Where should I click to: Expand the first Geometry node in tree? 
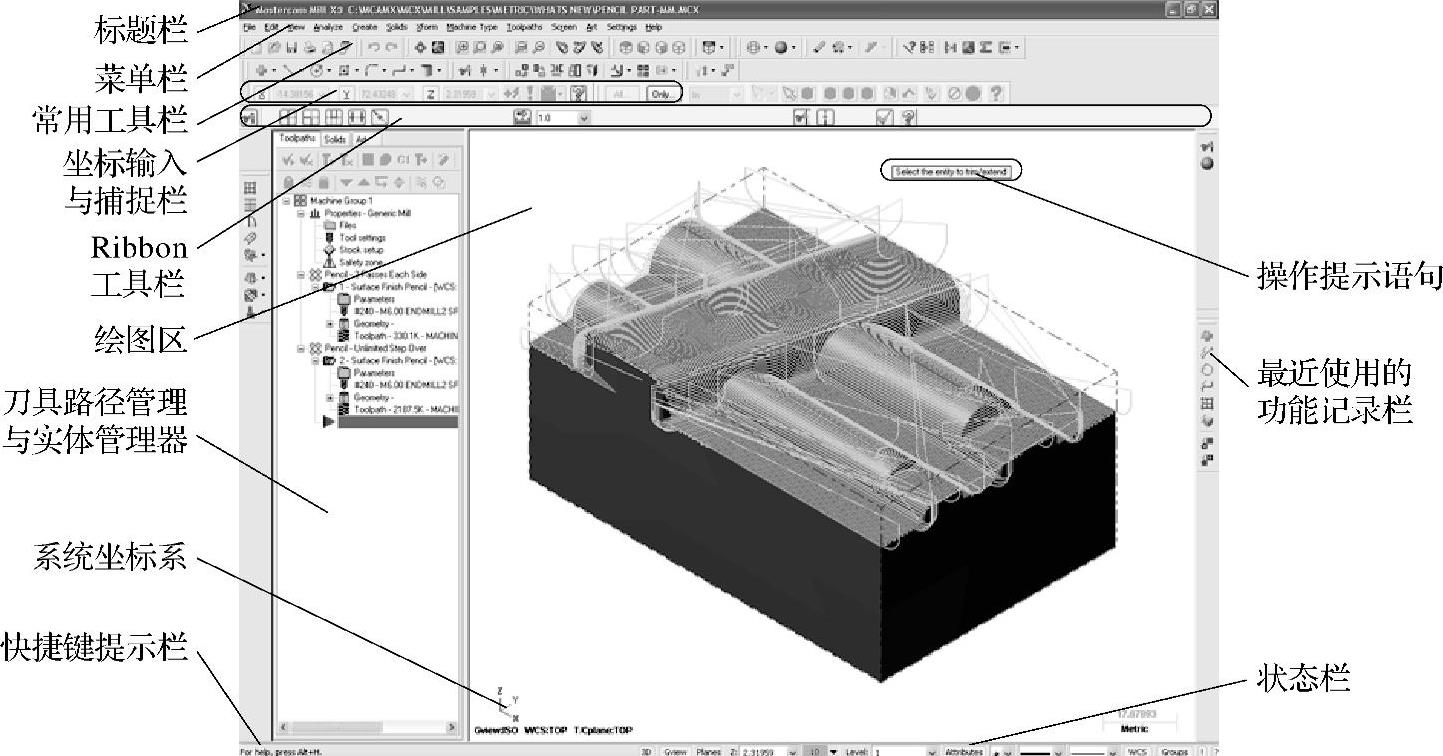[331, 323]
